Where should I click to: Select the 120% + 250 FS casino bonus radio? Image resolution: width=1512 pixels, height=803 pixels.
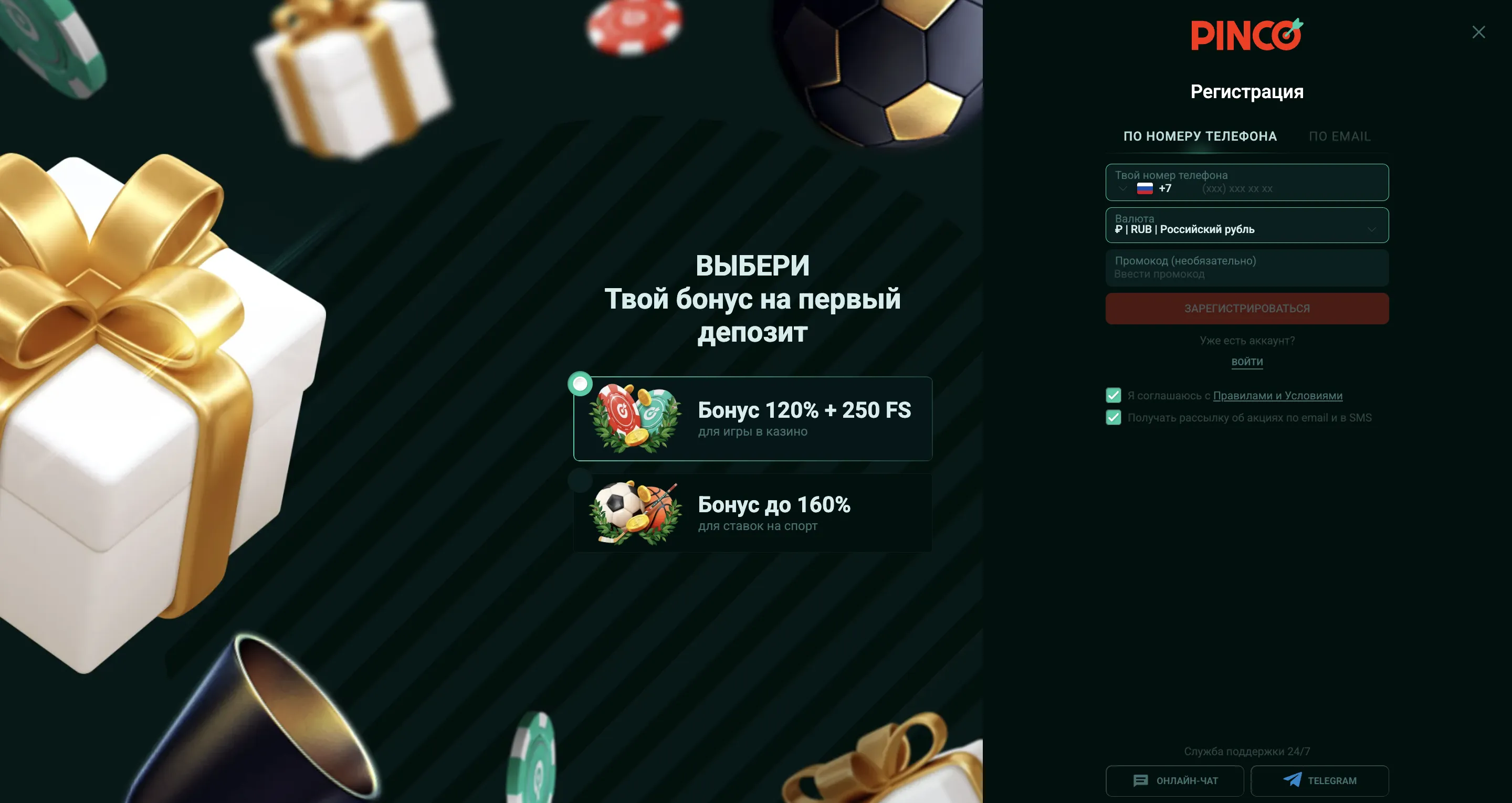(580, 384)
